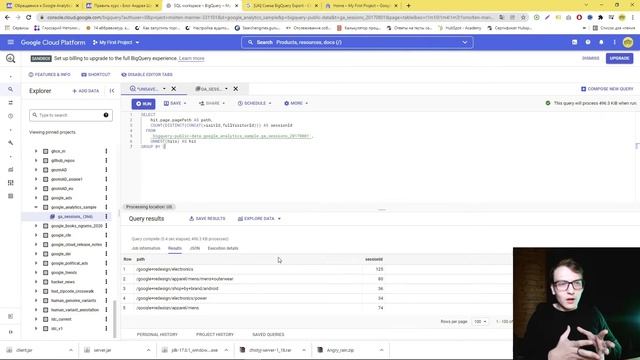This screenshot has height=360, width=640.
Task: Click Save Results button
Action: pyautogui.click(x=207, y=219)
